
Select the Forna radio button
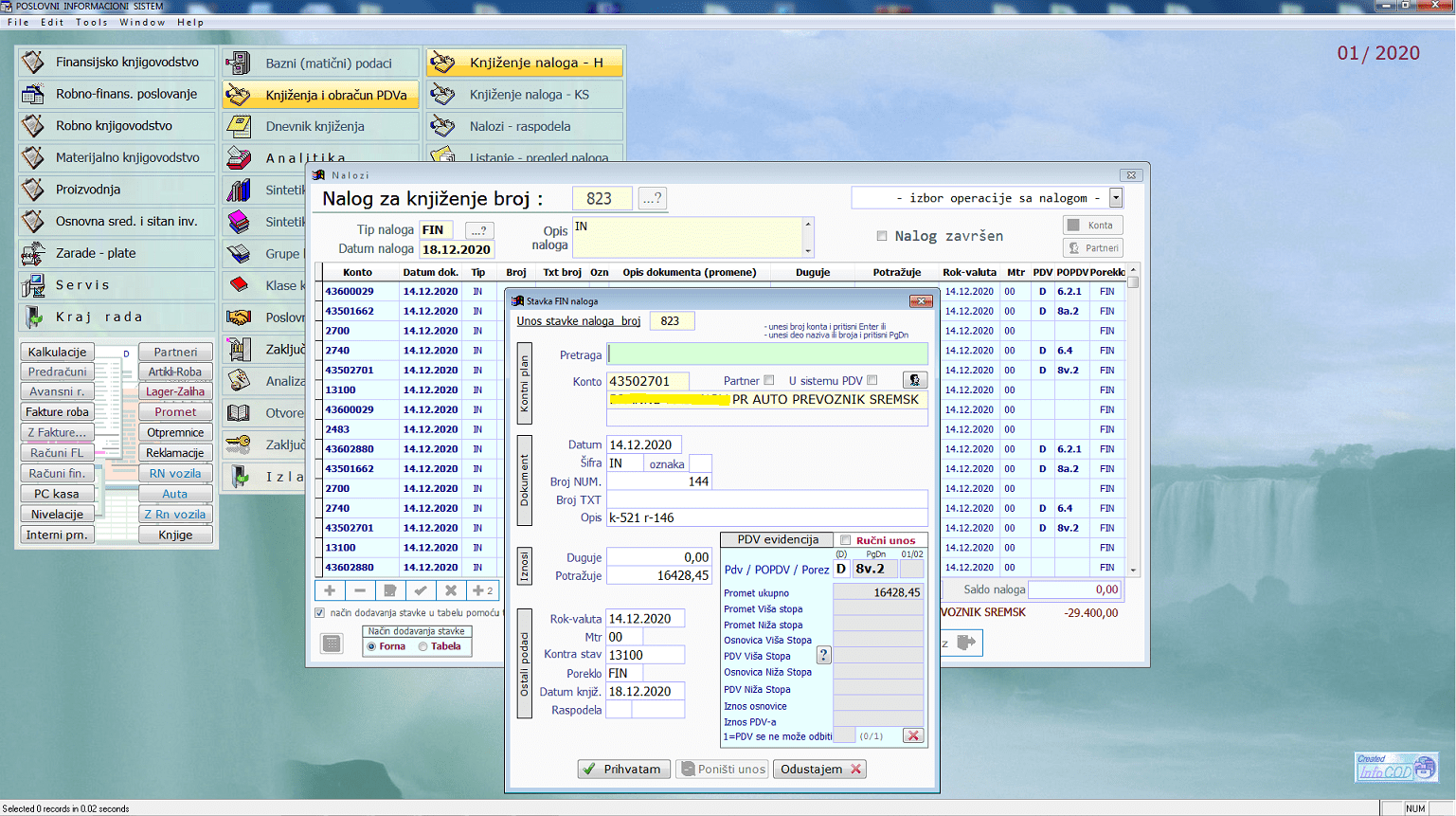(371, 646)
